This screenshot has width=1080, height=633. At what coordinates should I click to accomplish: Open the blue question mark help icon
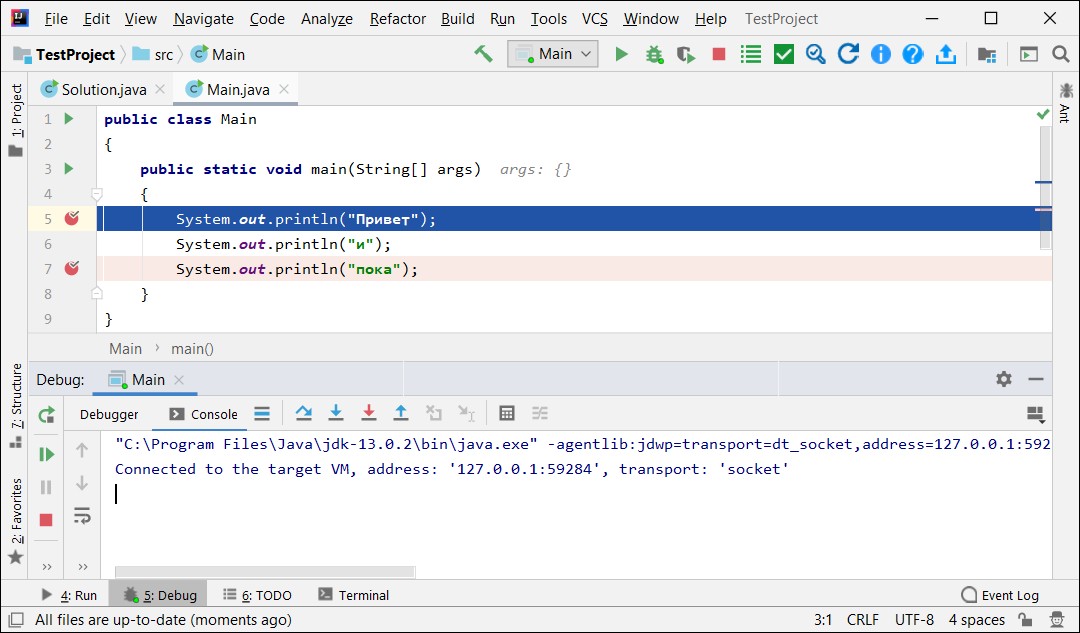(x=913, y=54)
